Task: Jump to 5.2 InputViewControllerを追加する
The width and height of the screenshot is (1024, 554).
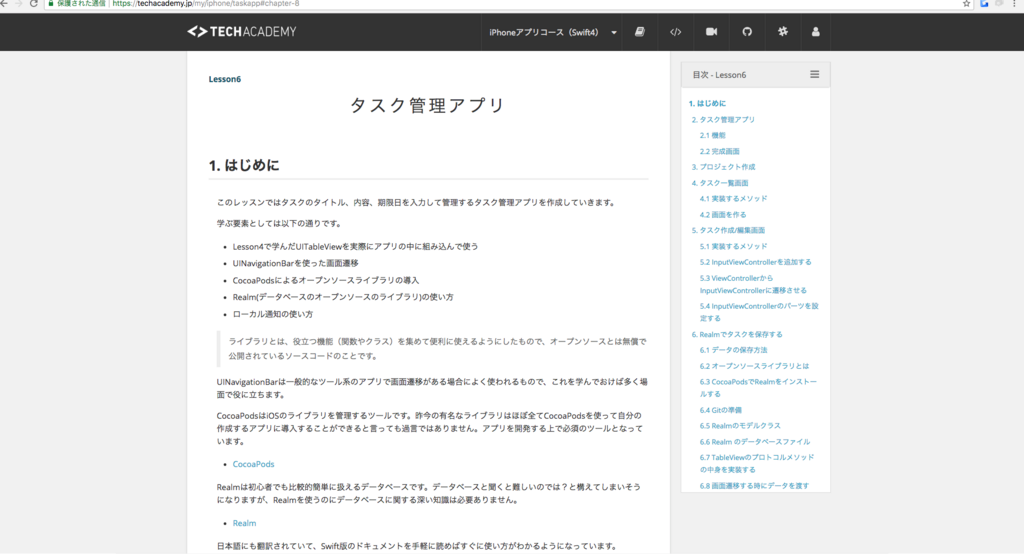Action: [x=756, y=262]
